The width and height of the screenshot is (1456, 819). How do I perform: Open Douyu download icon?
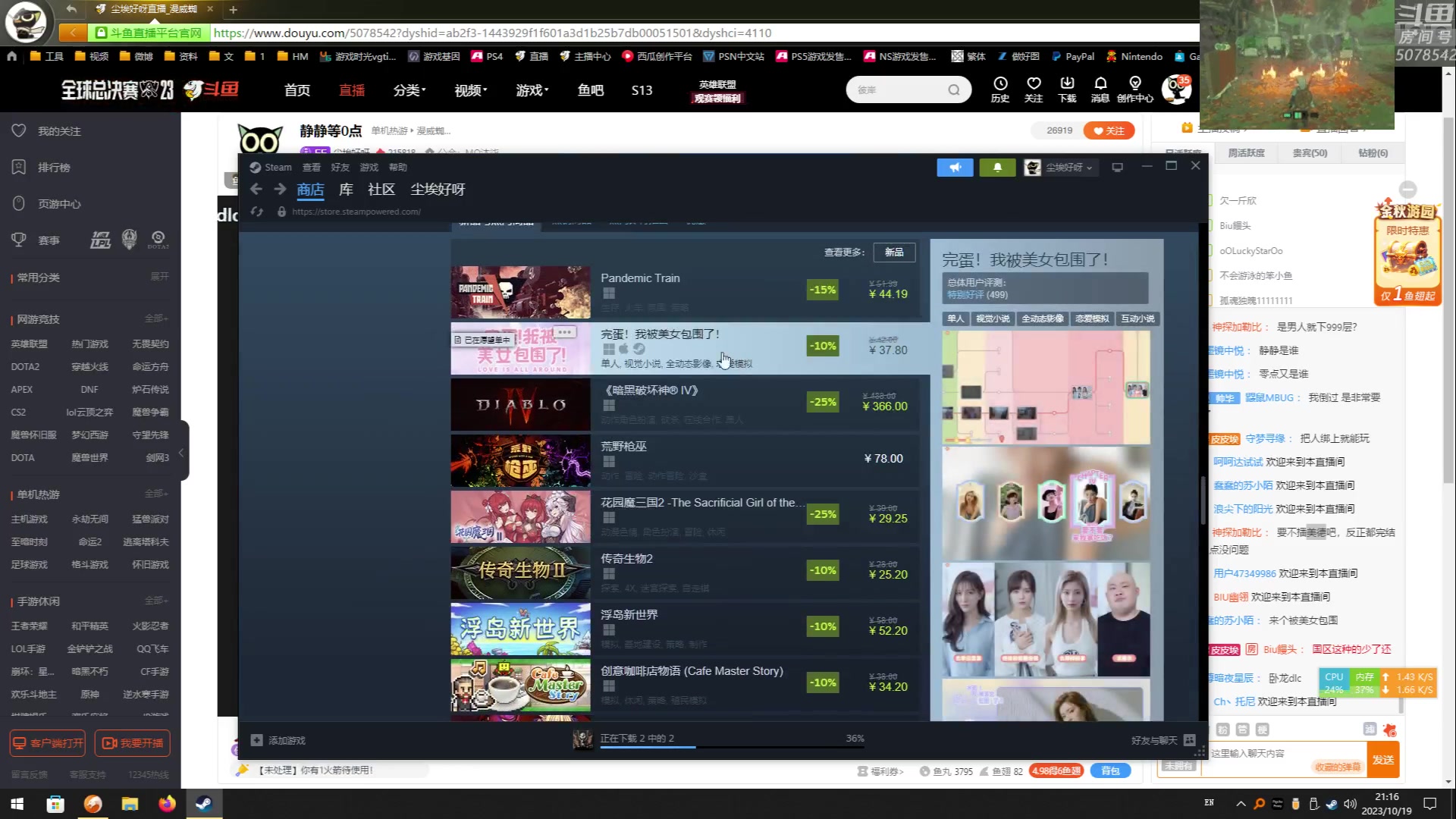[1067, 83]
